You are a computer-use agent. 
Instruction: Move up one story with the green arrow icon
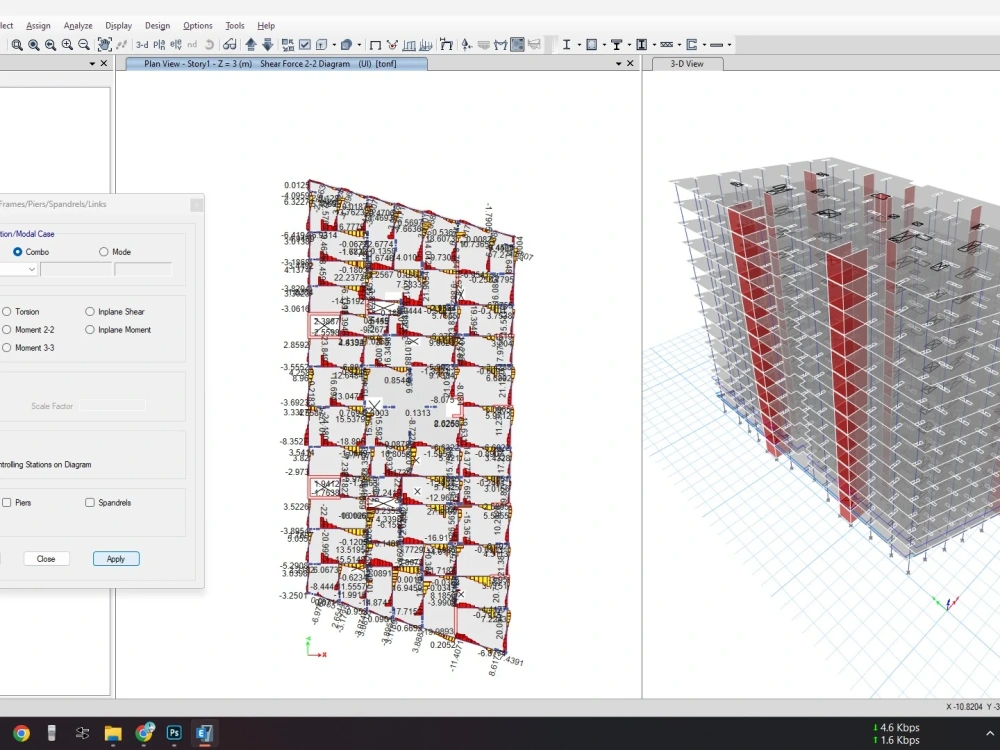tap(250, 44)
